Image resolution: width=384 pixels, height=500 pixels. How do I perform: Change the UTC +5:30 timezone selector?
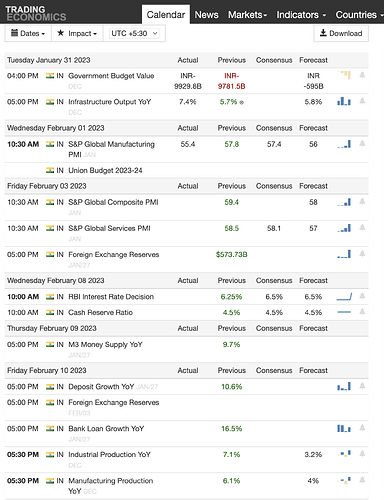pos(134,33)
